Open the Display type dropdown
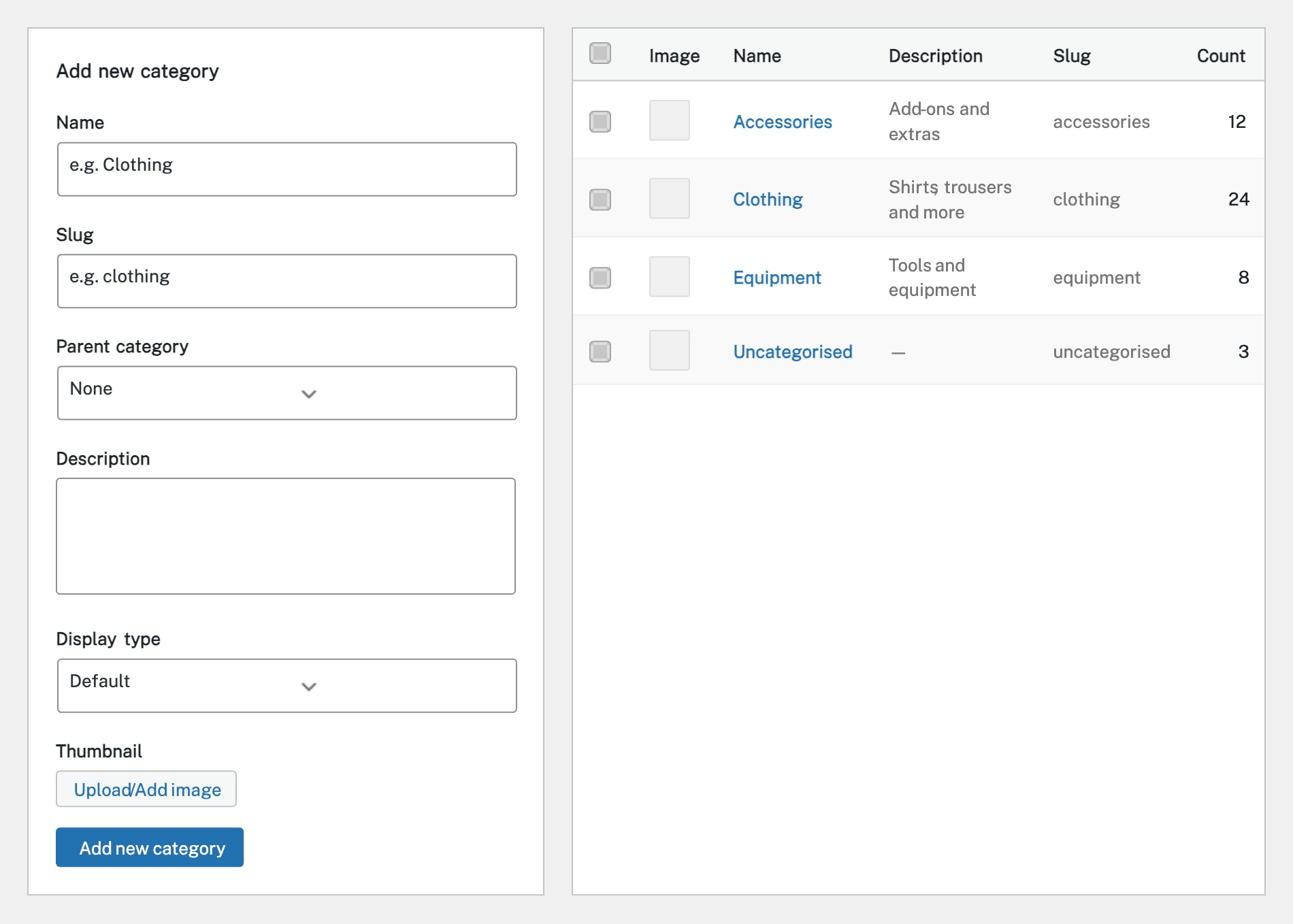Viewport: 1293px width, 924px height. [x=287, y=685]
